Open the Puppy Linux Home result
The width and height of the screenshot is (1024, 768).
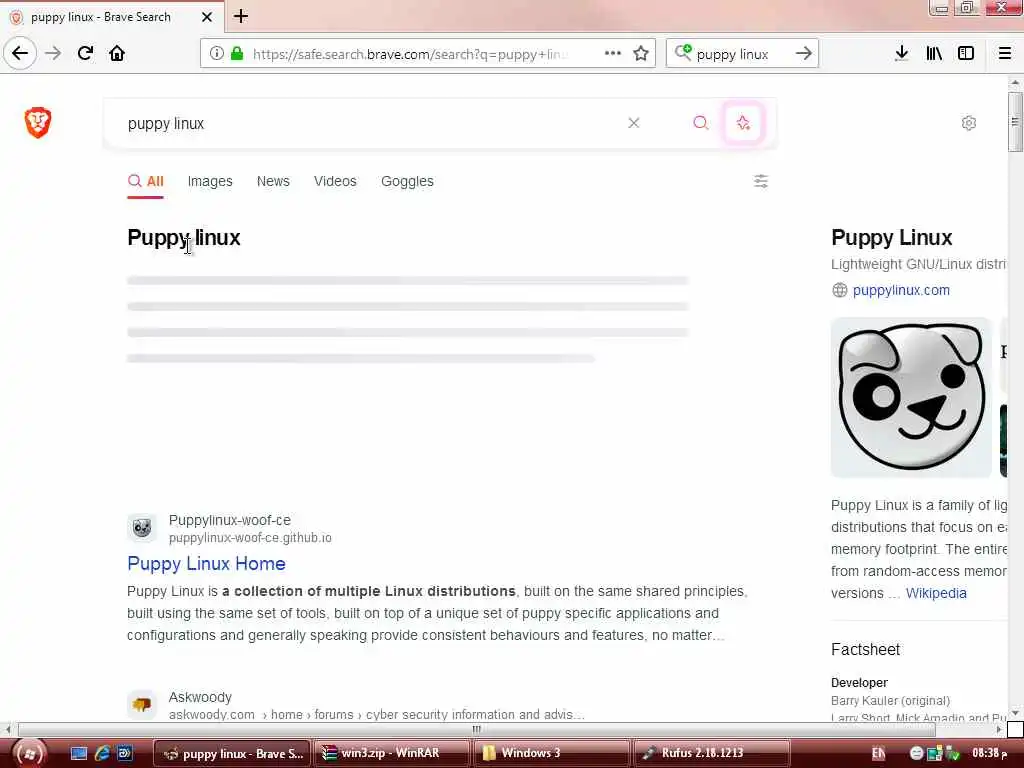point(206,564)
